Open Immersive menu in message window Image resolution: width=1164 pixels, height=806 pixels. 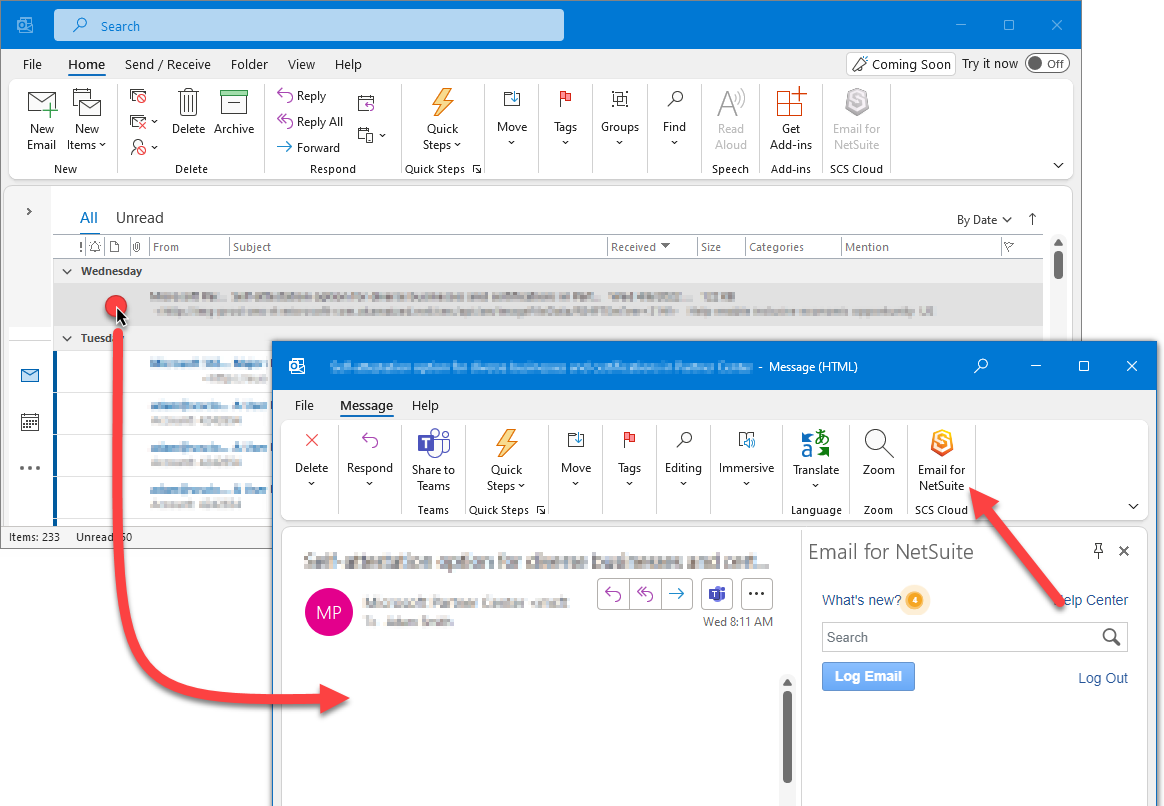[x=746, y=459]
